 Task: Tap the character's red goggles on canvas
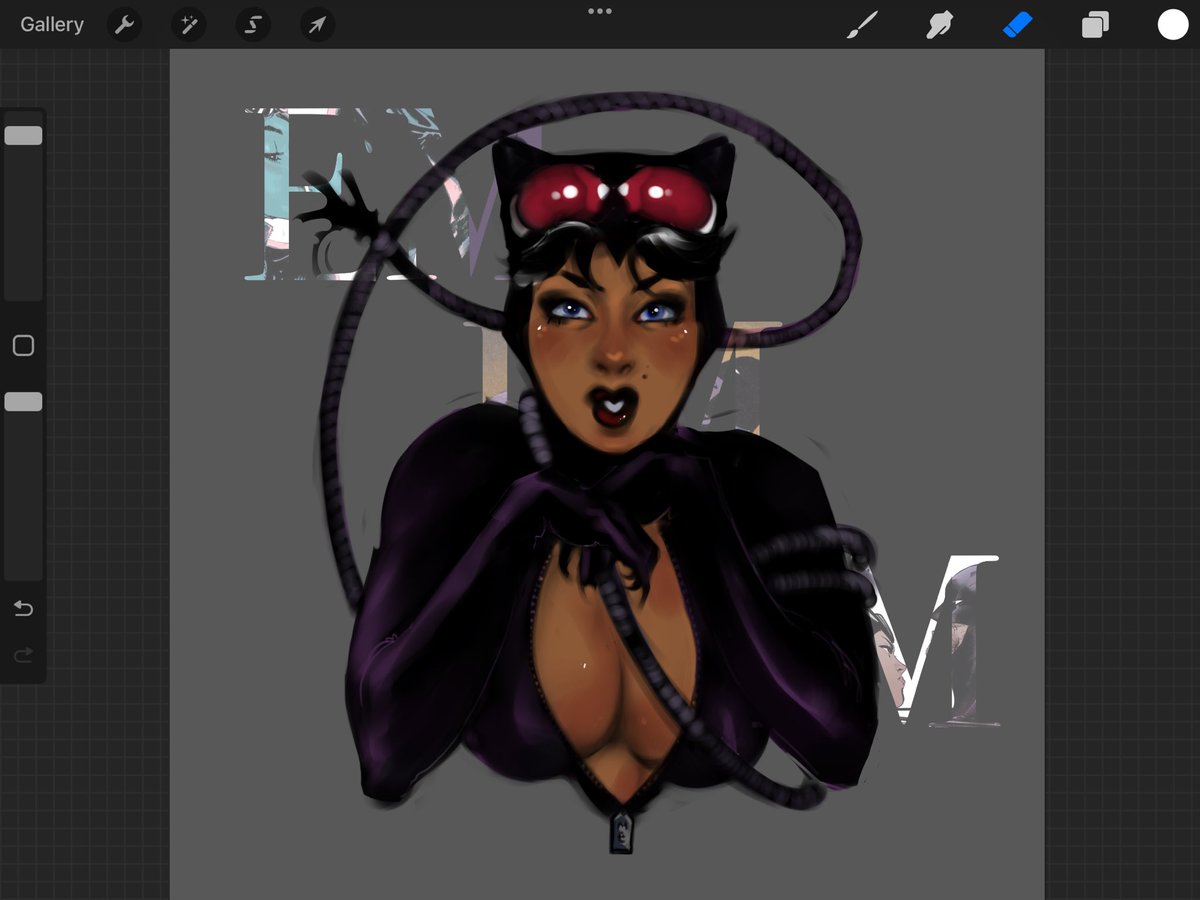click(613, 198)
